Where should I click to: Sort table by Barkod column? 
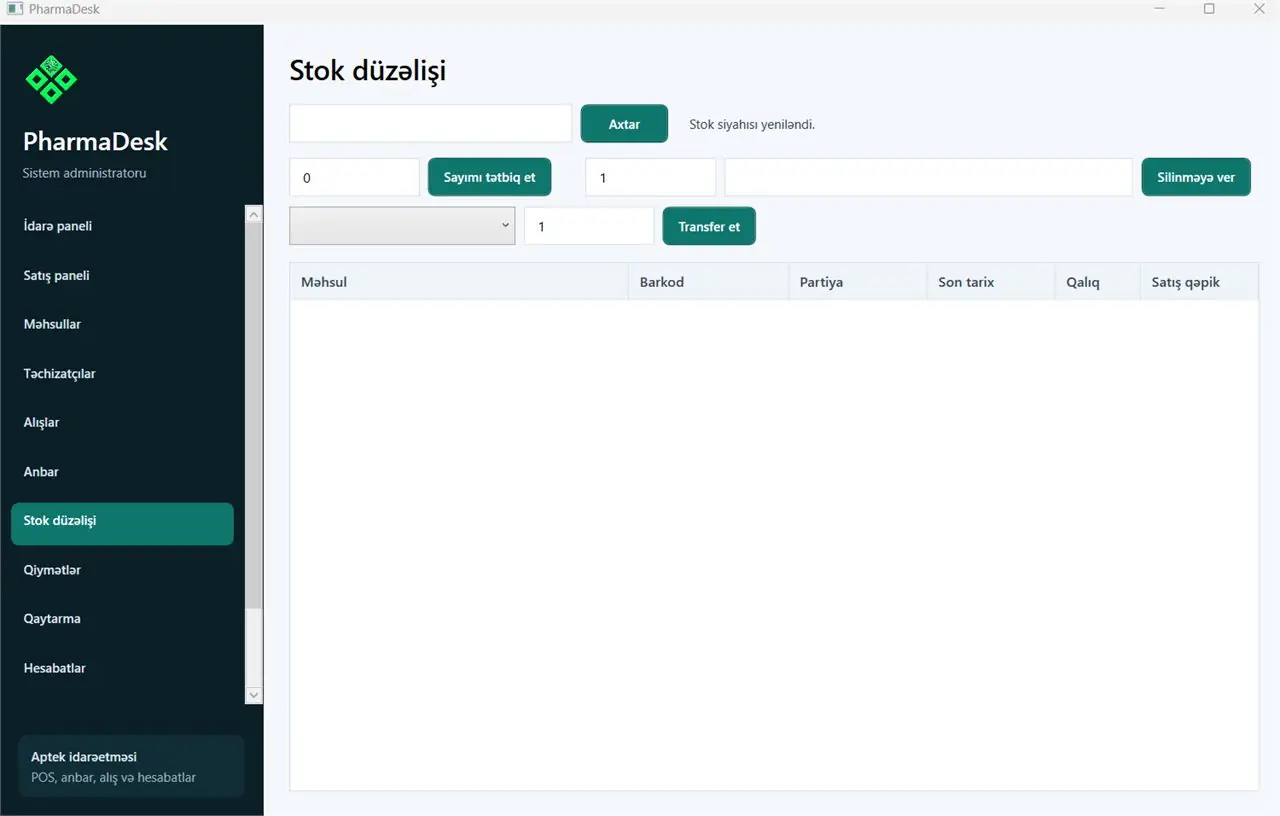pyautogui.click(x=708, y=282)
